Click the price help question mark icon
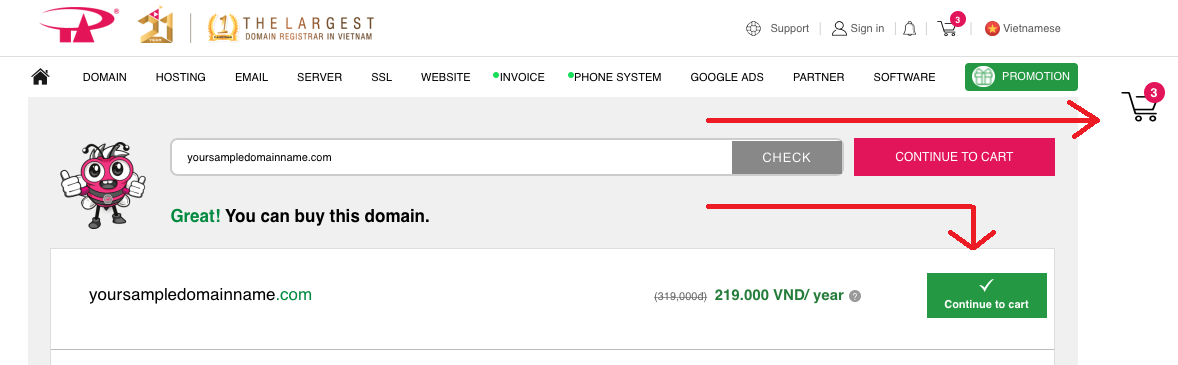Viewport: 1178px width, 365px height. [x=855, y=296]
